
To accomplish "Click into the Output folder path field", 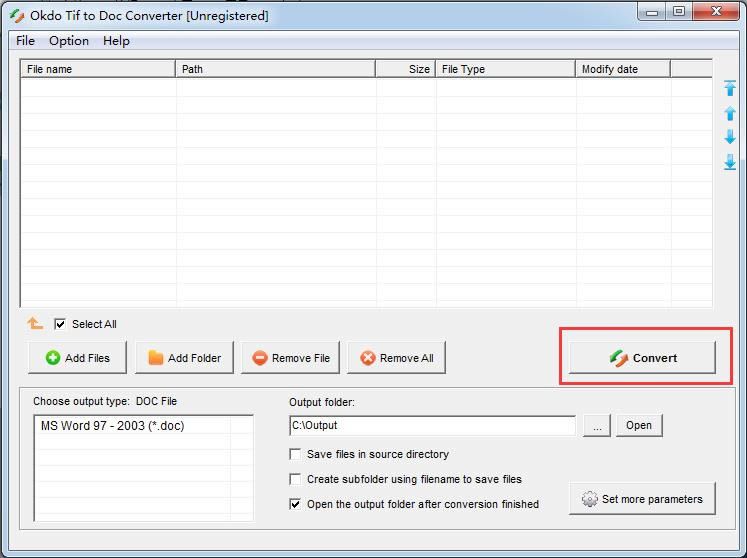I will (432, 425).
